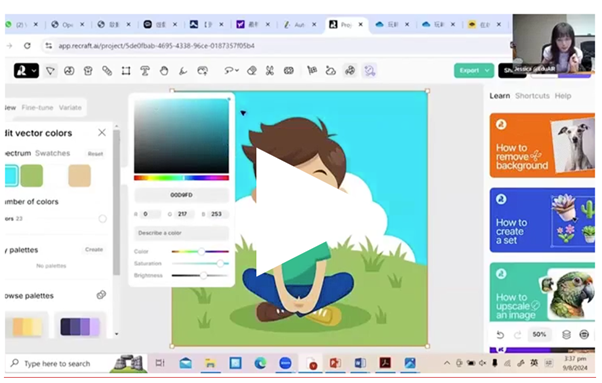Click the Describe a color field
The height and width of the screenshot is (383, 602).
tap(181, 233)
